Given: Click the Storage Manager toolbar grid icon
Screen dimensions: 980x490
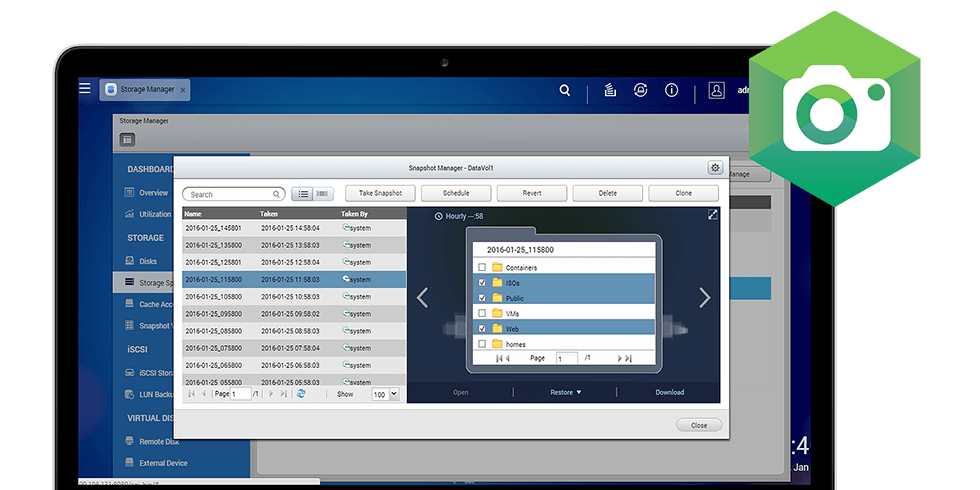Looking at the screenshot, I should pyautogui.click(x=127, y=140).
